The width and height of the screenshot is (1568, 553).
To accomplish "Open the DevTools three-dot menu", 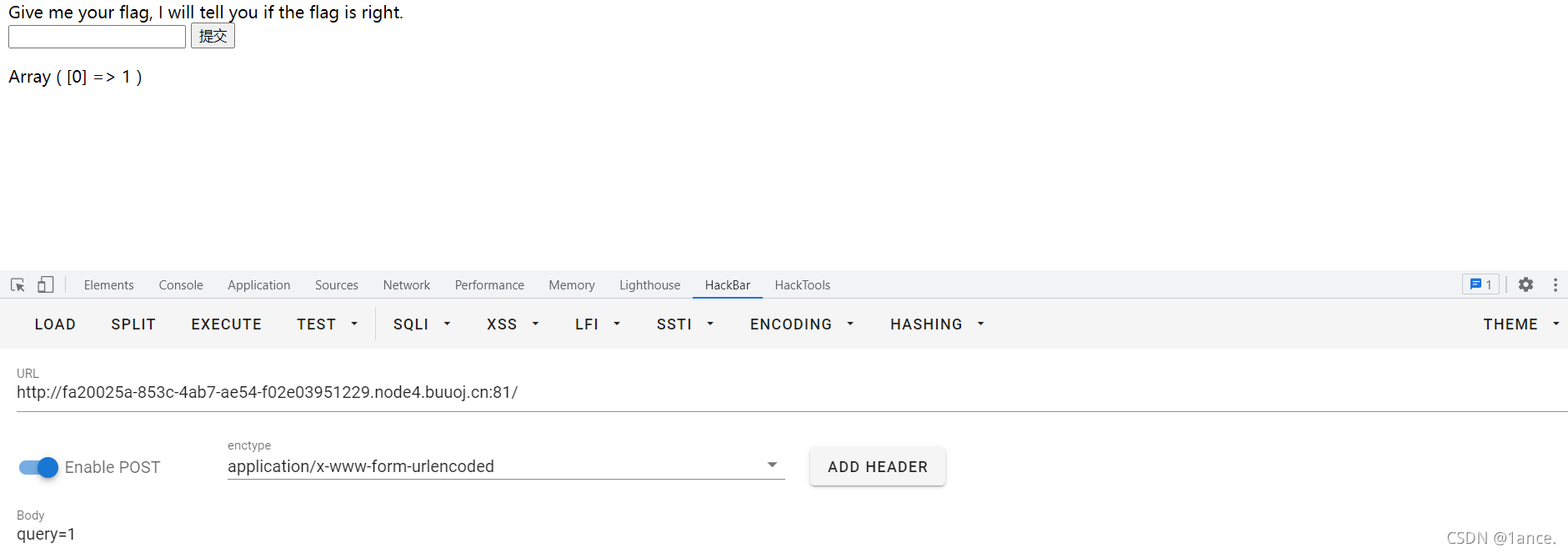I will 1555,284.
